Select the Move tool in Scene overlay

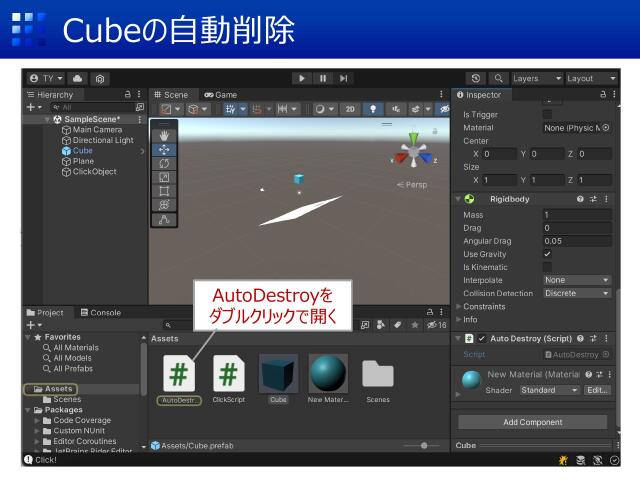coord(164,149)
